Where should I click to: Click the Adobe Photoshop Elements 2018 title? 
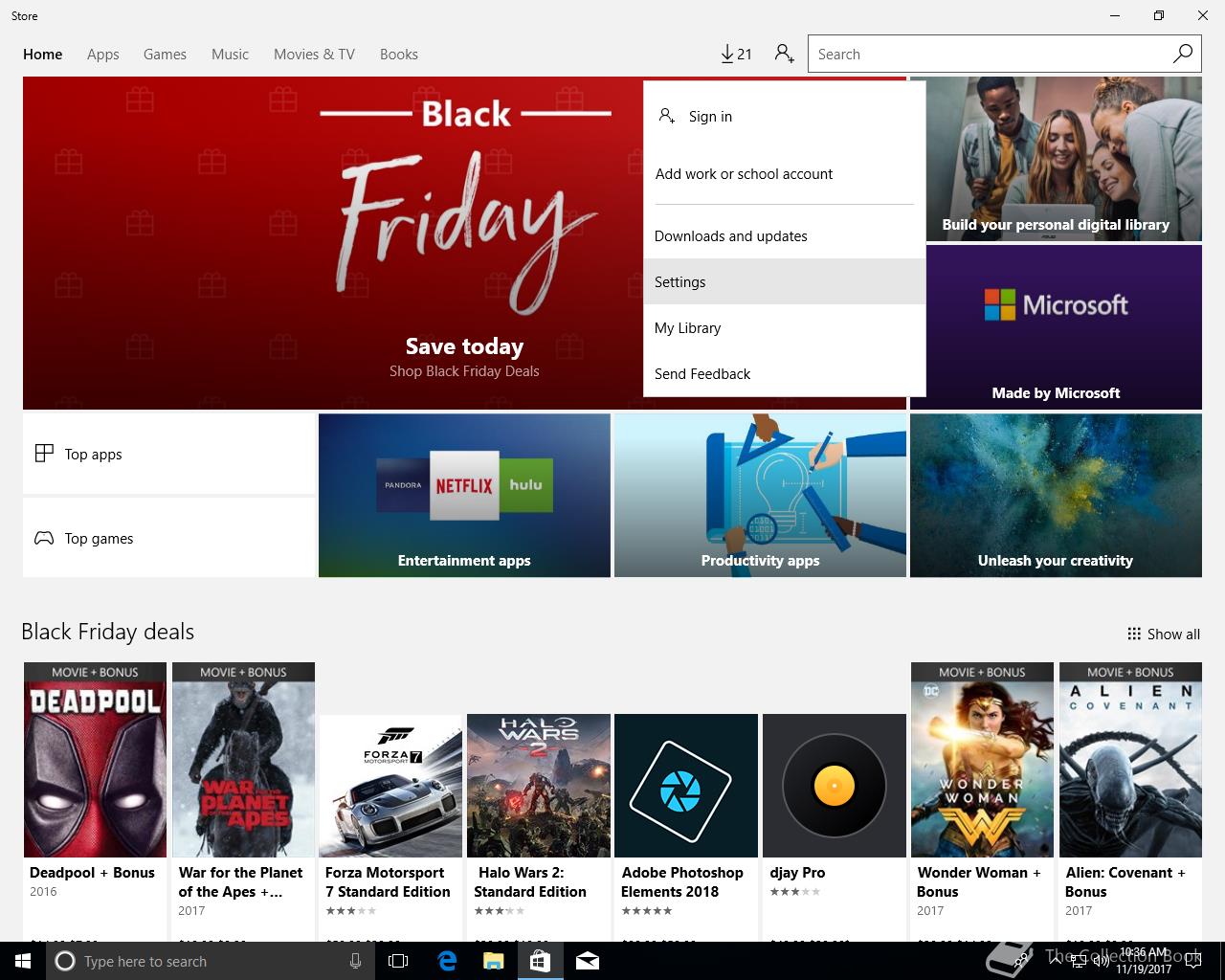pos(682,882)
